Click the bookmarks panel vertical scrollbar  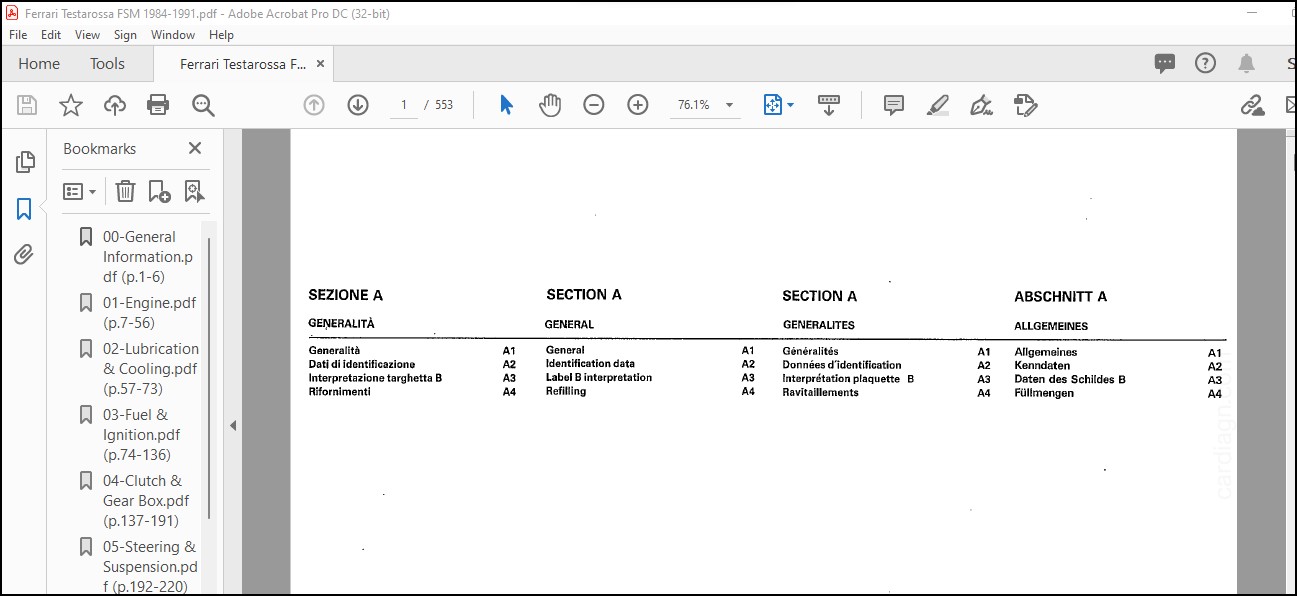[209, 378]
